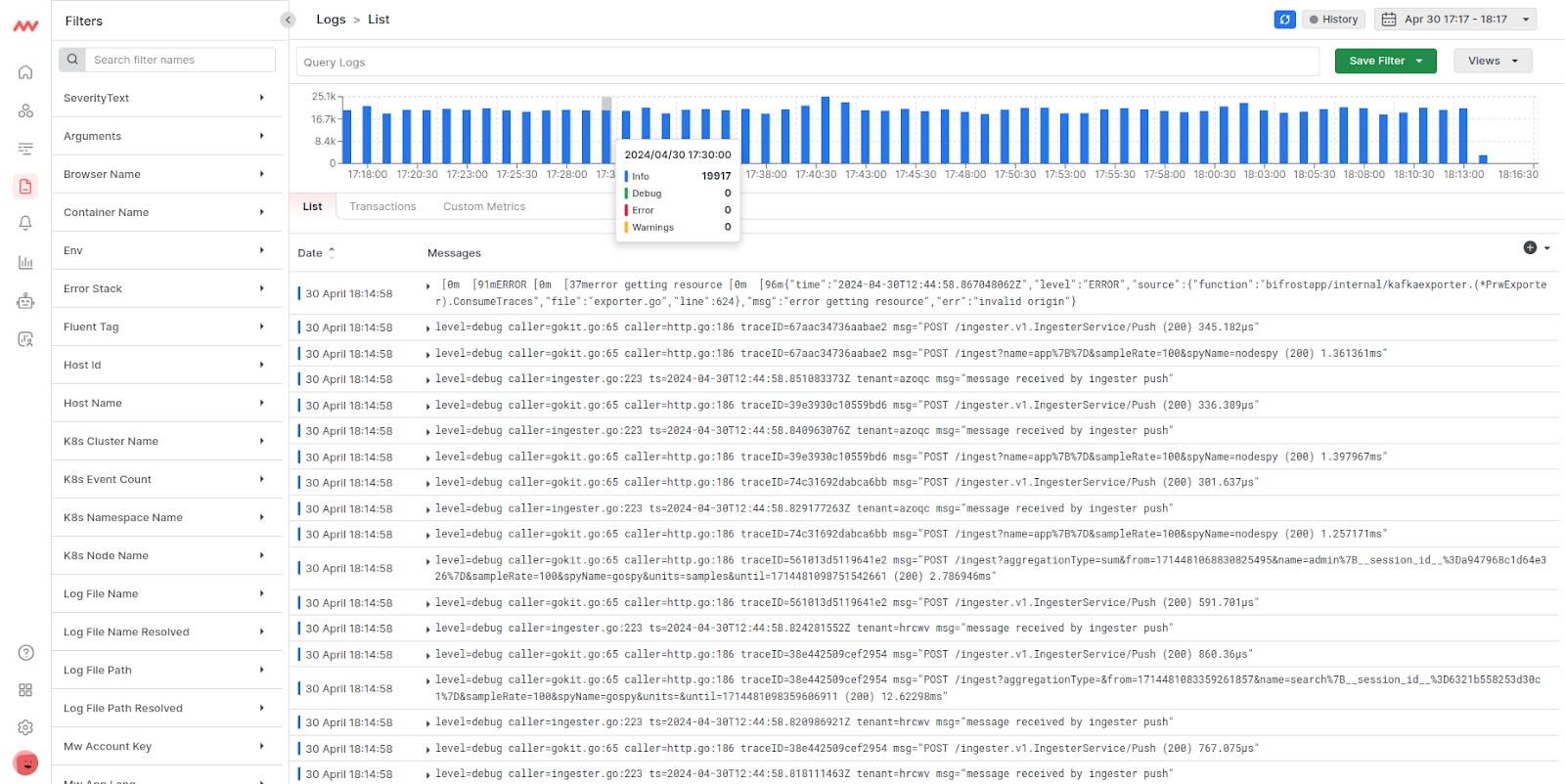
Task: Toggle the History button
Action: tap(1333, 20)
